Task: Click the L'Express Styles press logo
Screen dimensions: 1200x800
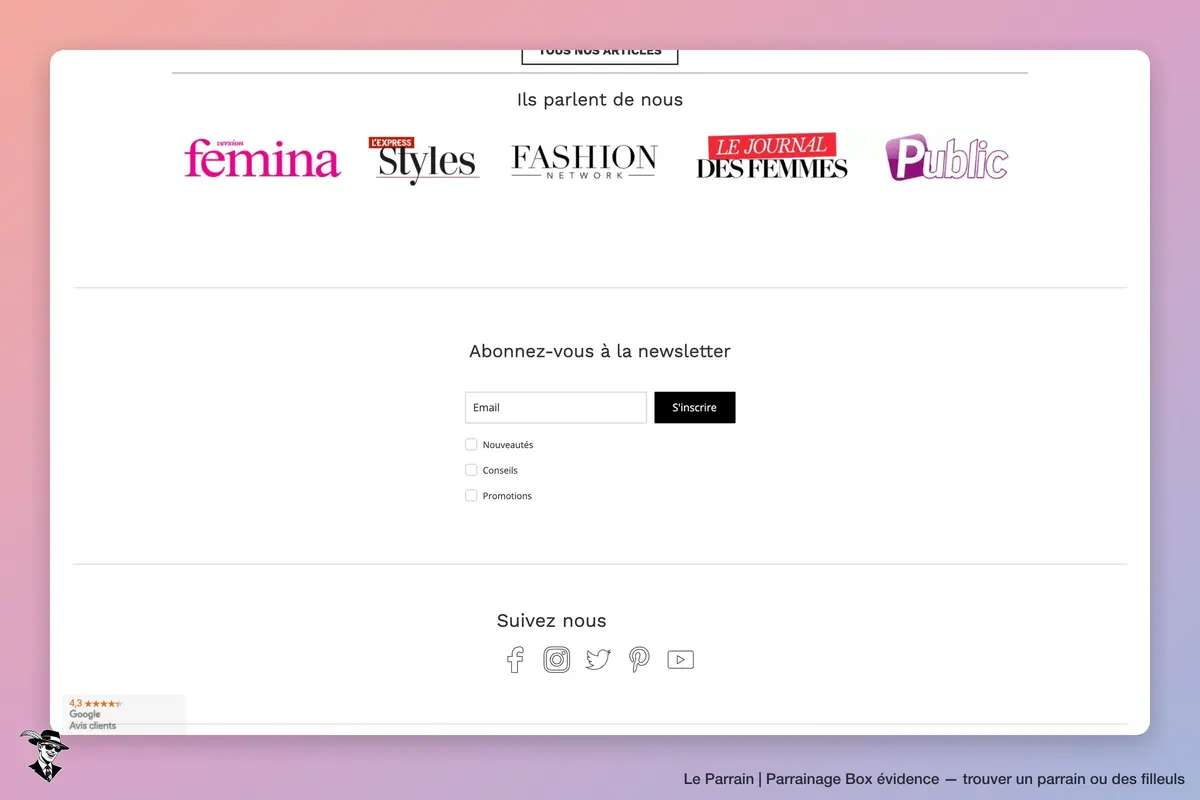Action: click(x=424, y=161)
